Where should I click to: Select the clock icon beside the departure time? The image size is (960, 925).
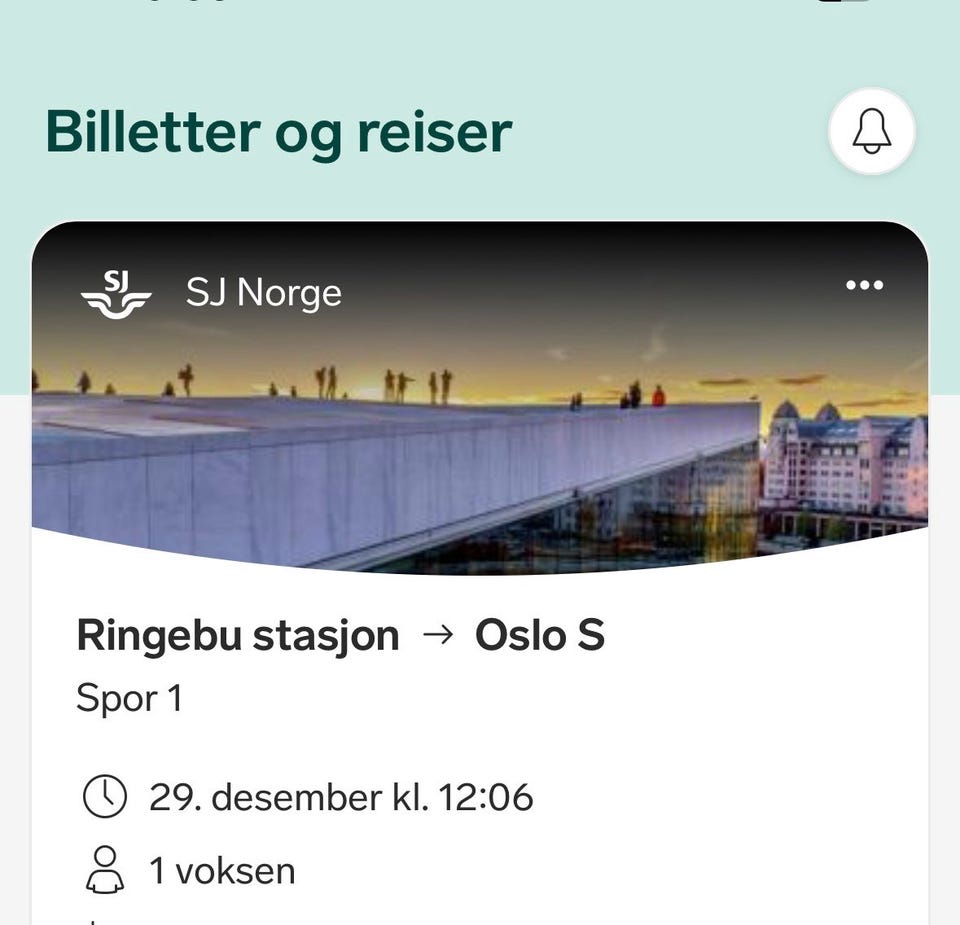tap(103, 797)
